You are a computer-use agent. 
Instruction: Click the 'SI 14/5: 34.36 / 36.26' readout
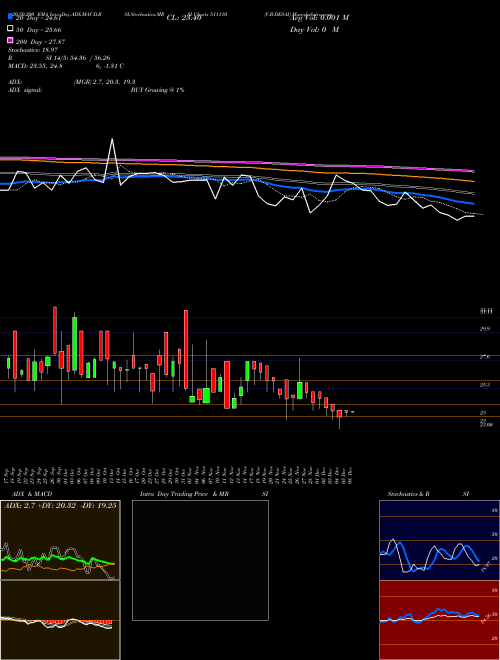pyautogui.click(x=78, y=58)
